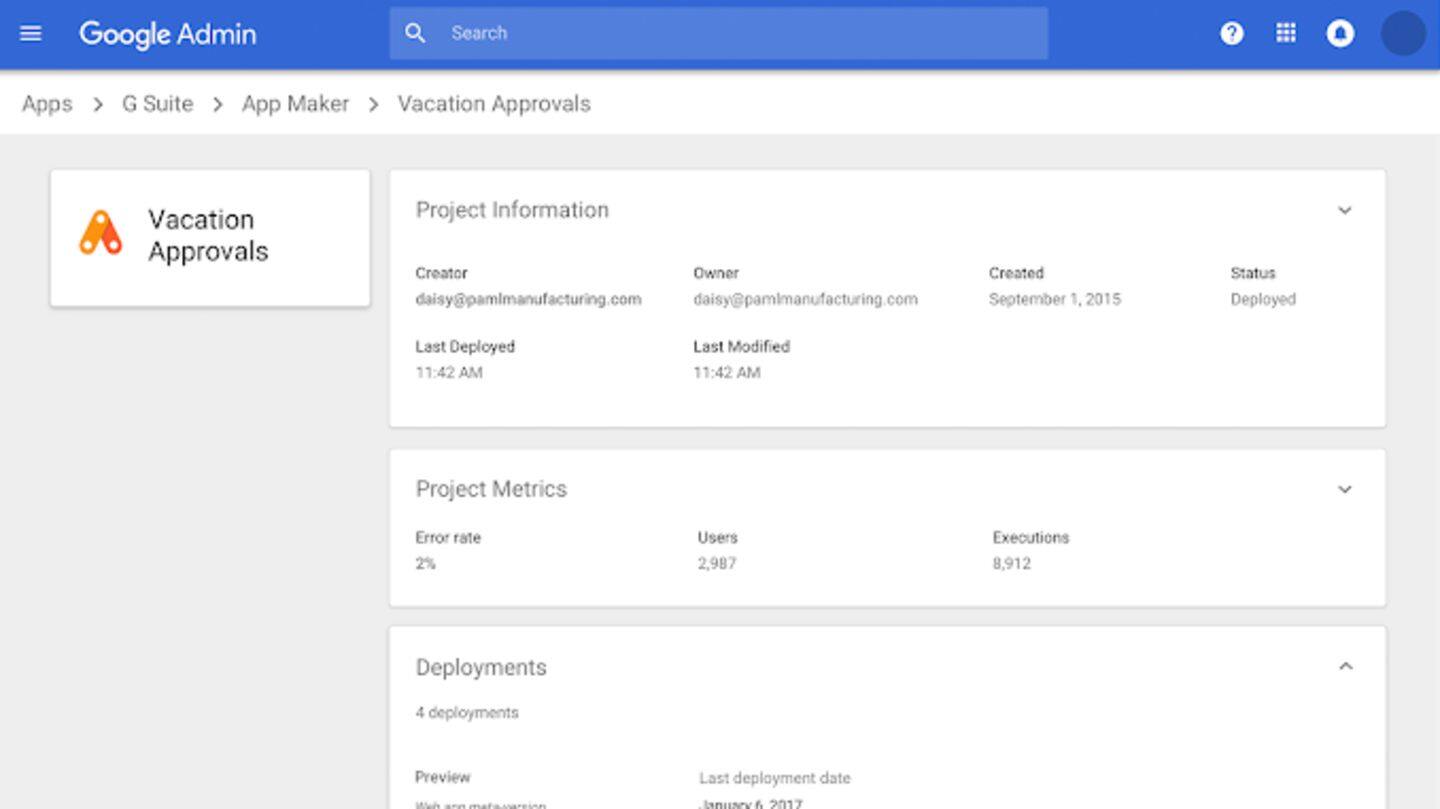Click the Status value Deployed
The height and width of the screenshot is (809, 1440).
[x=1263, y=299]
